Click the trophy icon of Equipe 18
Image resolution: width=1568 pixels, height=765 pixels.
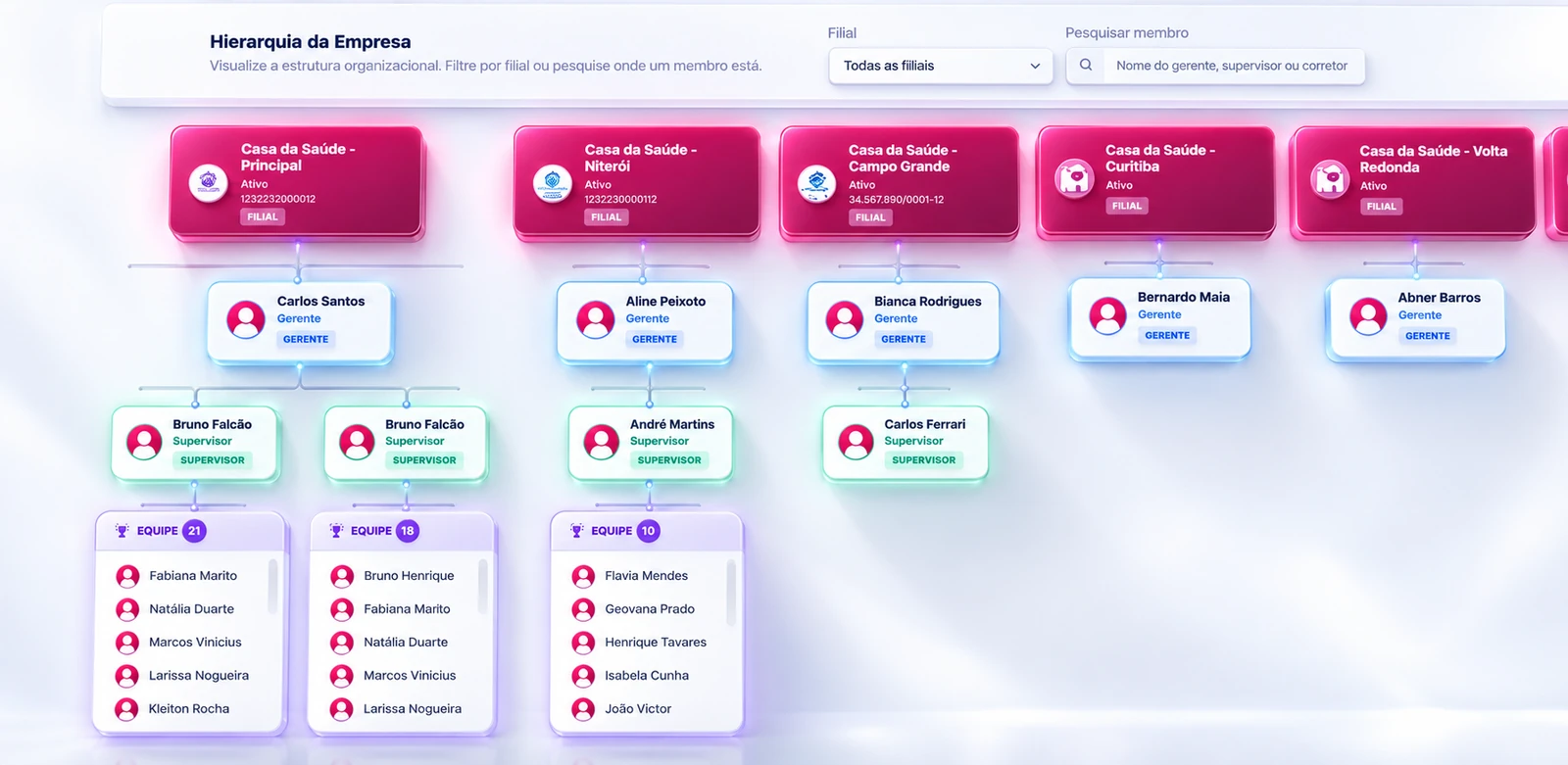[x=336, y=531]
